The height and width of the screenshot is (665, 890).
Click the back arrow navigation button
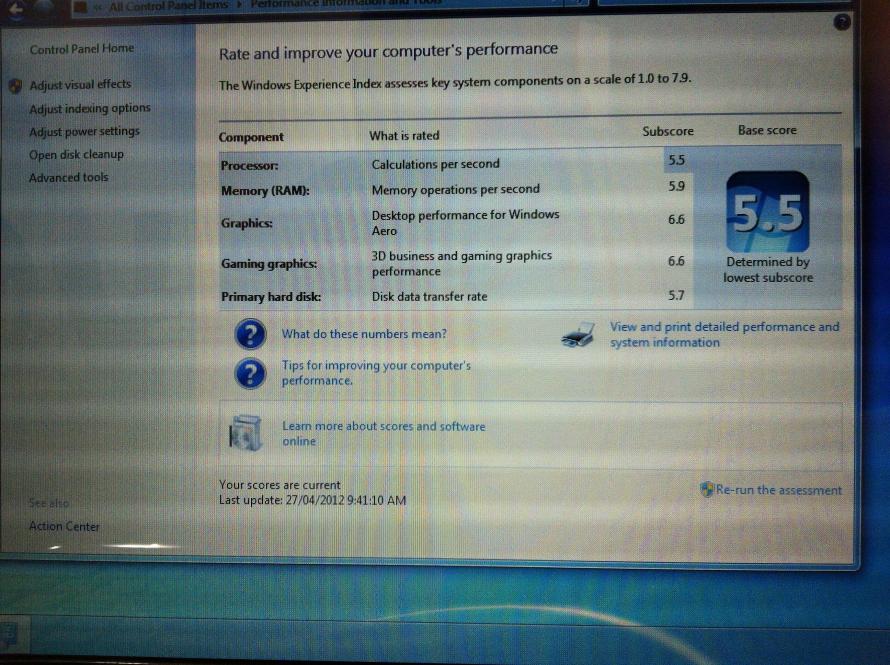[16, 8]
